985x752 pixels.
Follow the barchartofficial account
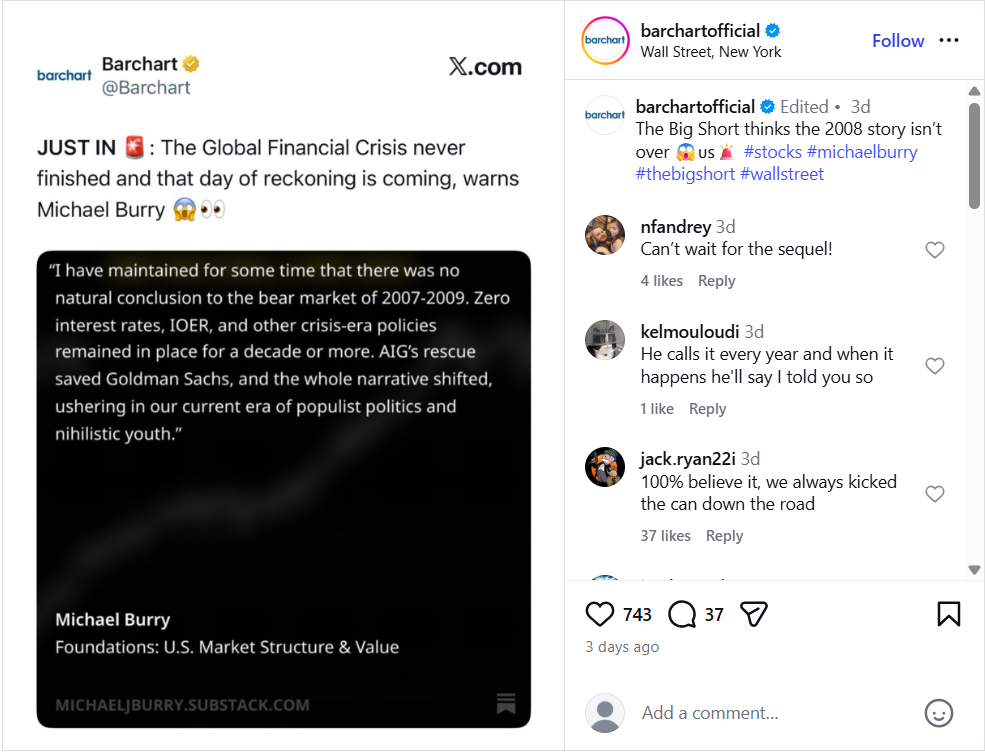[x=897, y=41]
